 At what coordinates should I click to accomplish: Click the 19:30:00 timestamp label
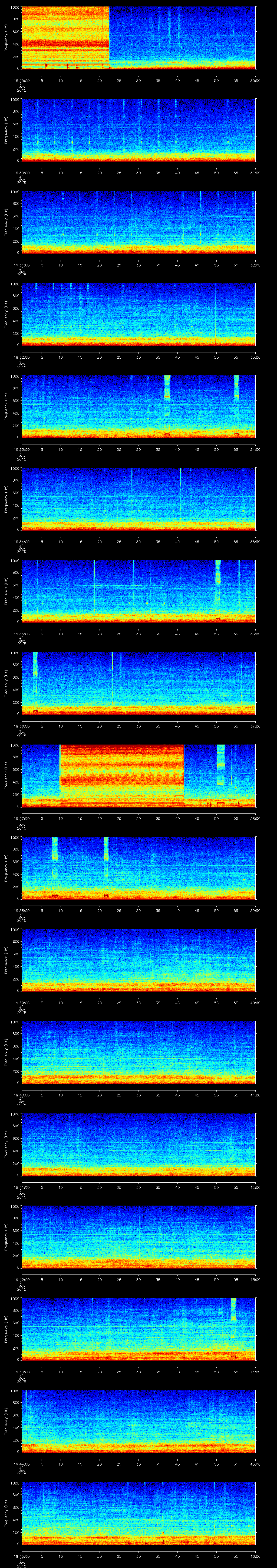(x=21, y=173)
